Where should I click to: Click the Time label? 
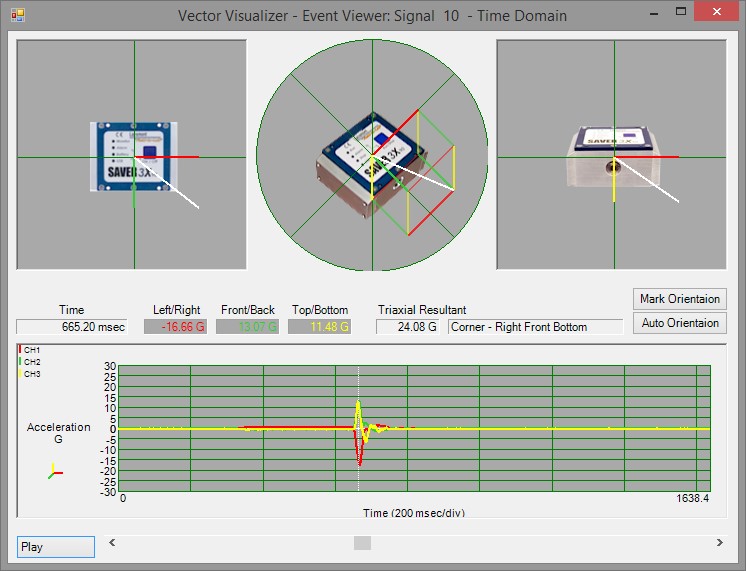71,310
